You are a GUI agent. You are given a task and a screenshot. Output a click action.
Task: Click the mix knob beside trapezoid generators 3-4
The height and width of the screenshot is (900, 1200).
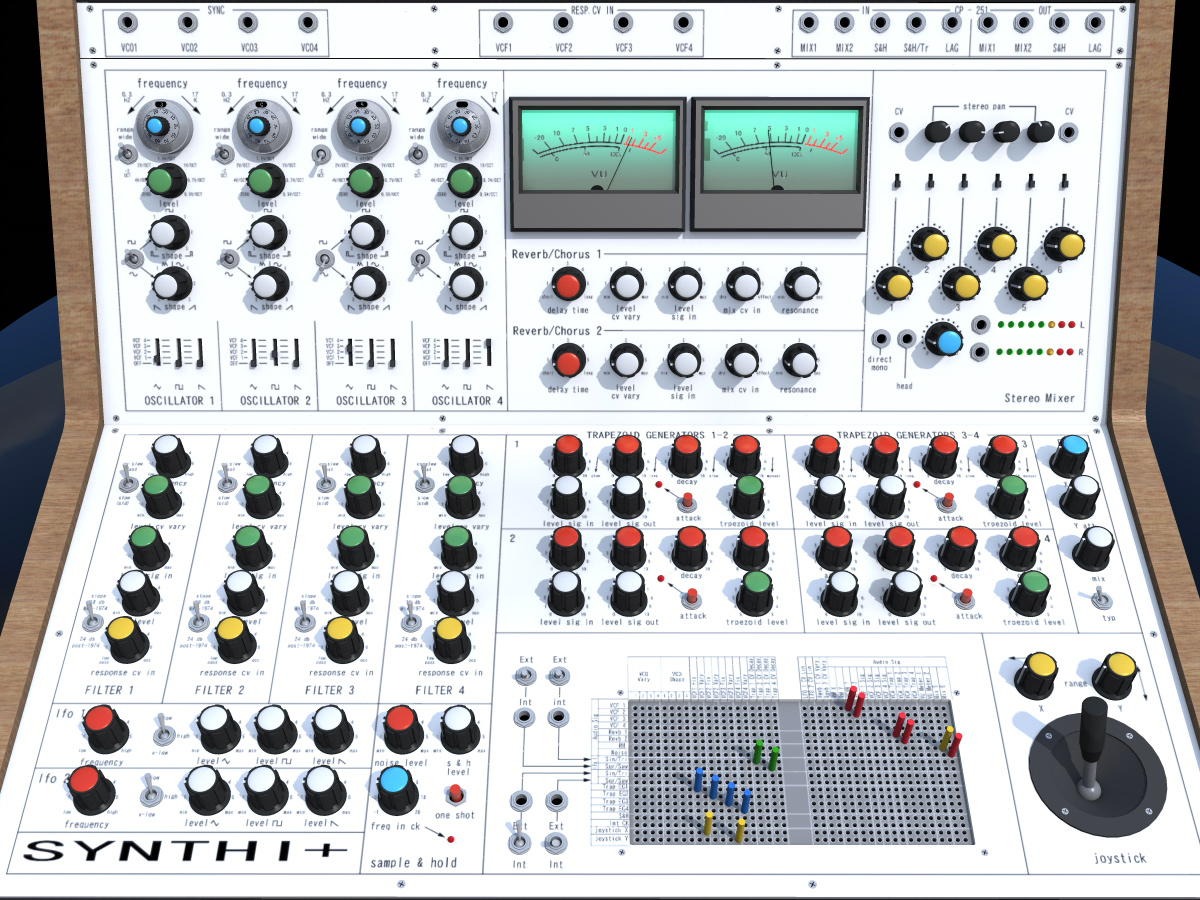[x=1094, y=546]
